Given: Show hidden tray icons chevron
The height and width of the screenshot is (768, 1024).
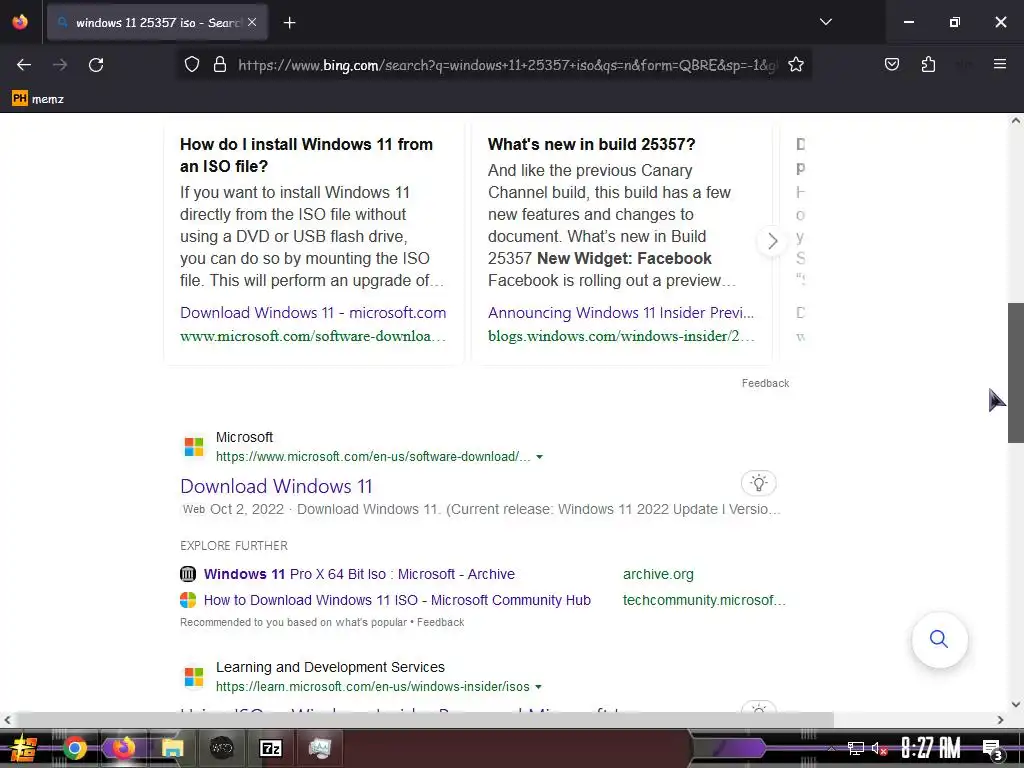Looking at the screenshot, I should pyautogui.click(x=831, y=748).
